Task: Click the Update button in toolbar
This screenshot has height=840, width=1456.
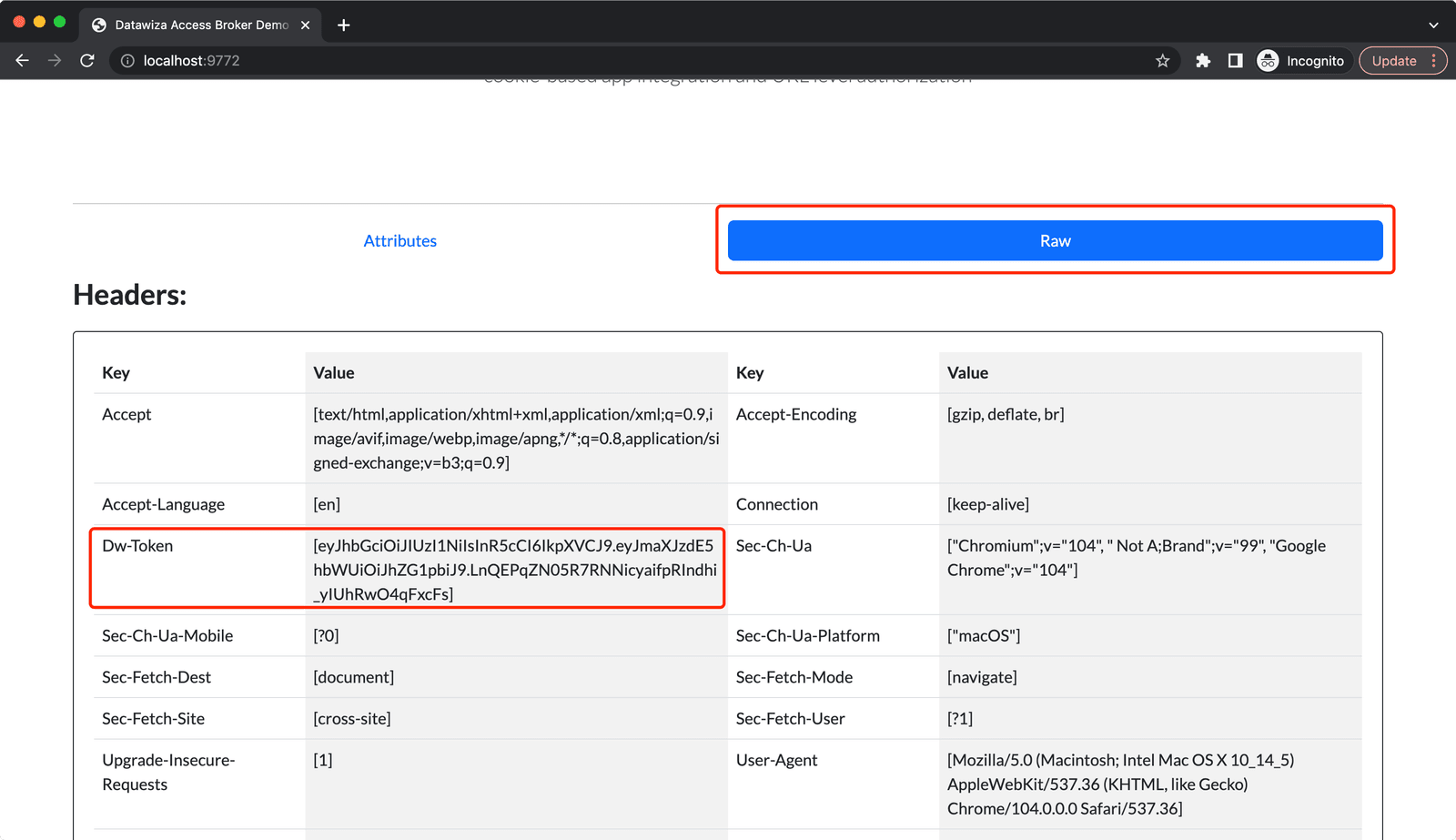Action: 1394,61
